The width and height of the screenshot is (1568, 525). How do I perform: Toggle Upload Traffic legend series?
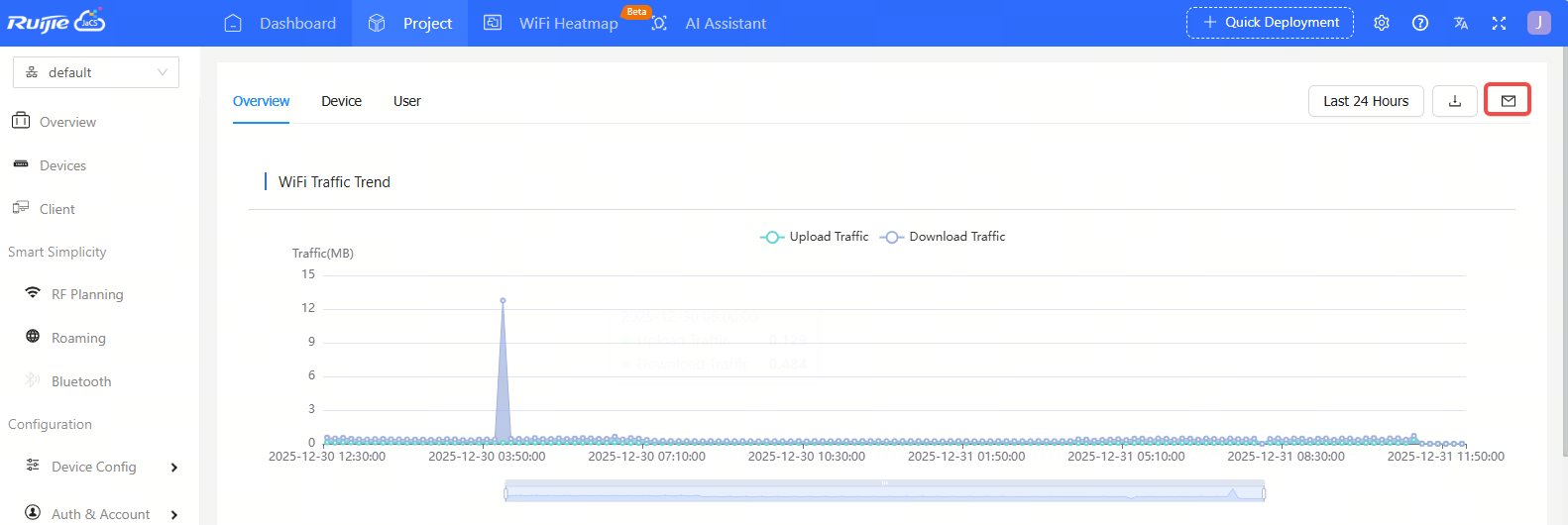tap(815, 237)
